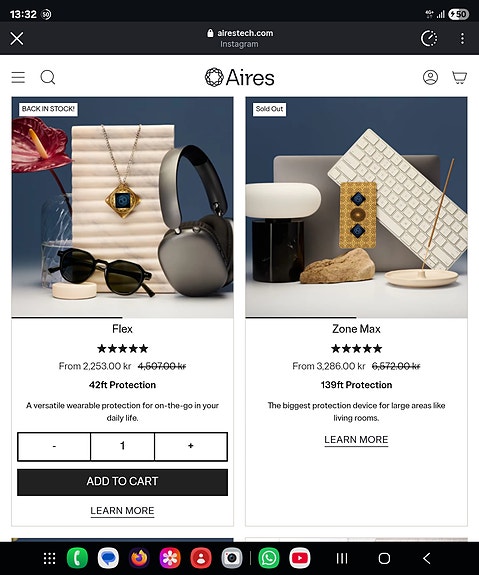
Task: Open the app drawer grid icon
Action: click(50, 558)
